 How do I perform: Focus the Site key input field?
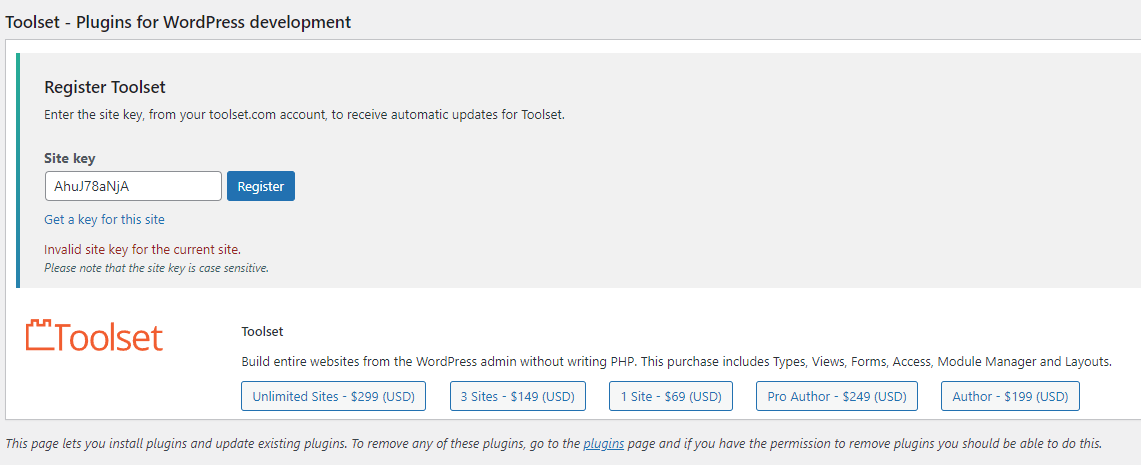tap(133, 186)
